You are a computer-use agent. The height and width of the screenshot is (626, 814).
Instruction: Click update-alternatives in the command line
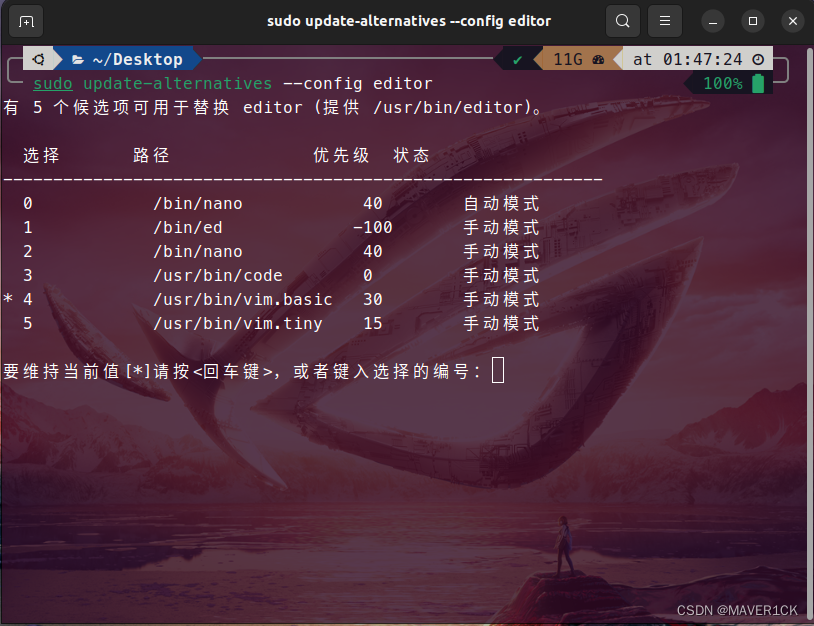coord(178,84)
